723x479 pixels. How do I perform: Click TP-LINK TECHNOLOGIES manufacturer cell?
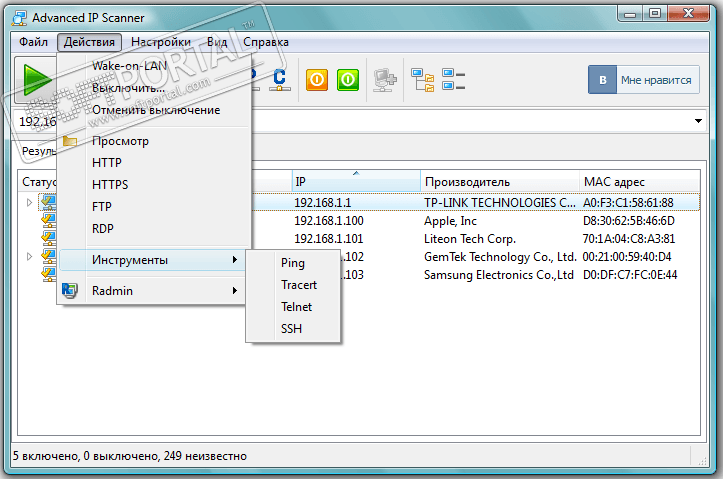click(x=499, y=203)
